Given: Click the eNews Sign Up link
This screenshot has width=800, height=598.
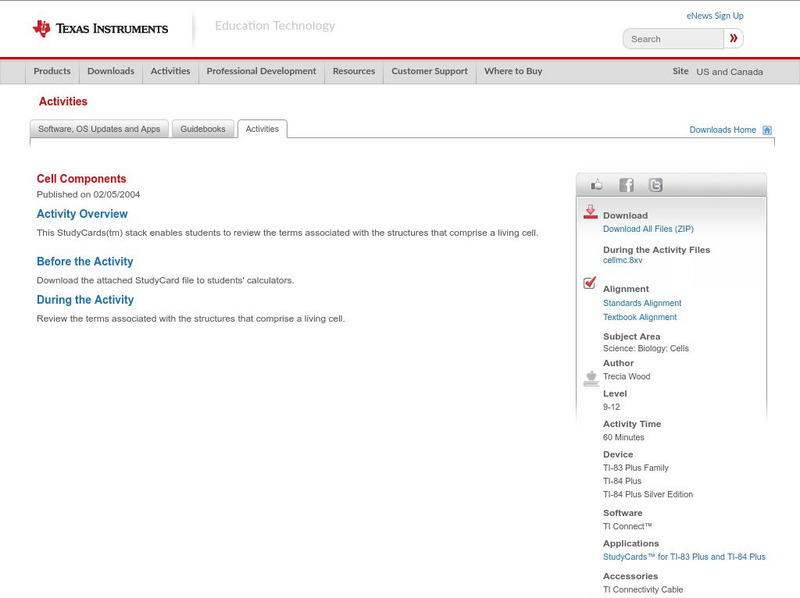Looking at the screenshot, I should [714, 14].
